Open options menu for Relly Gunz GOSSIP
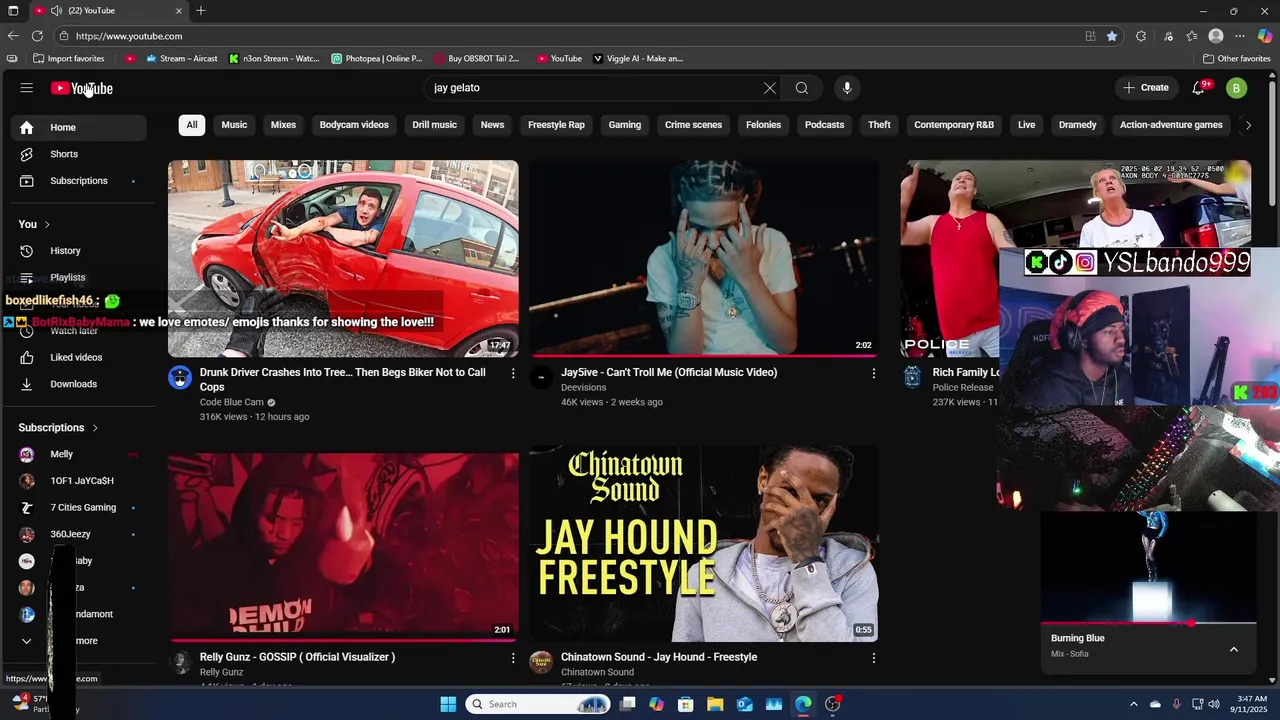The image size is (1280, 720). [513, 658]
